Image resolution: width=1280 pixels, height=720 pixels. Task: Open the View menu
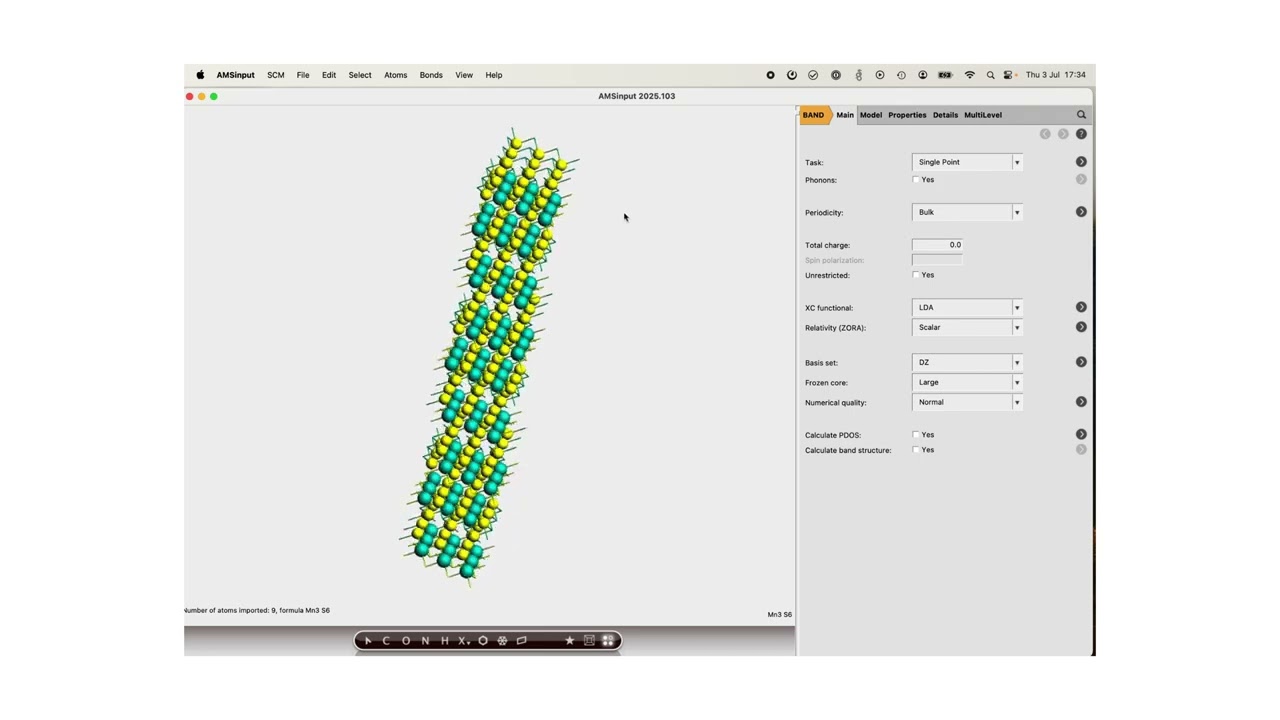coord(464,75)
